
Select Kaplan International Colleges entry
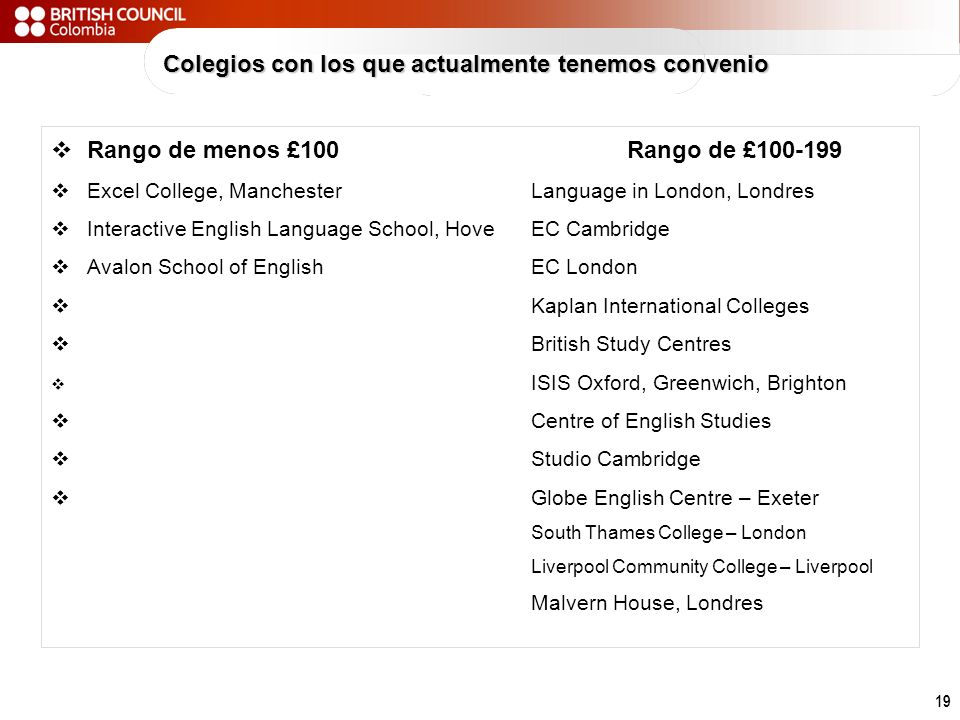tap(670, 306)
